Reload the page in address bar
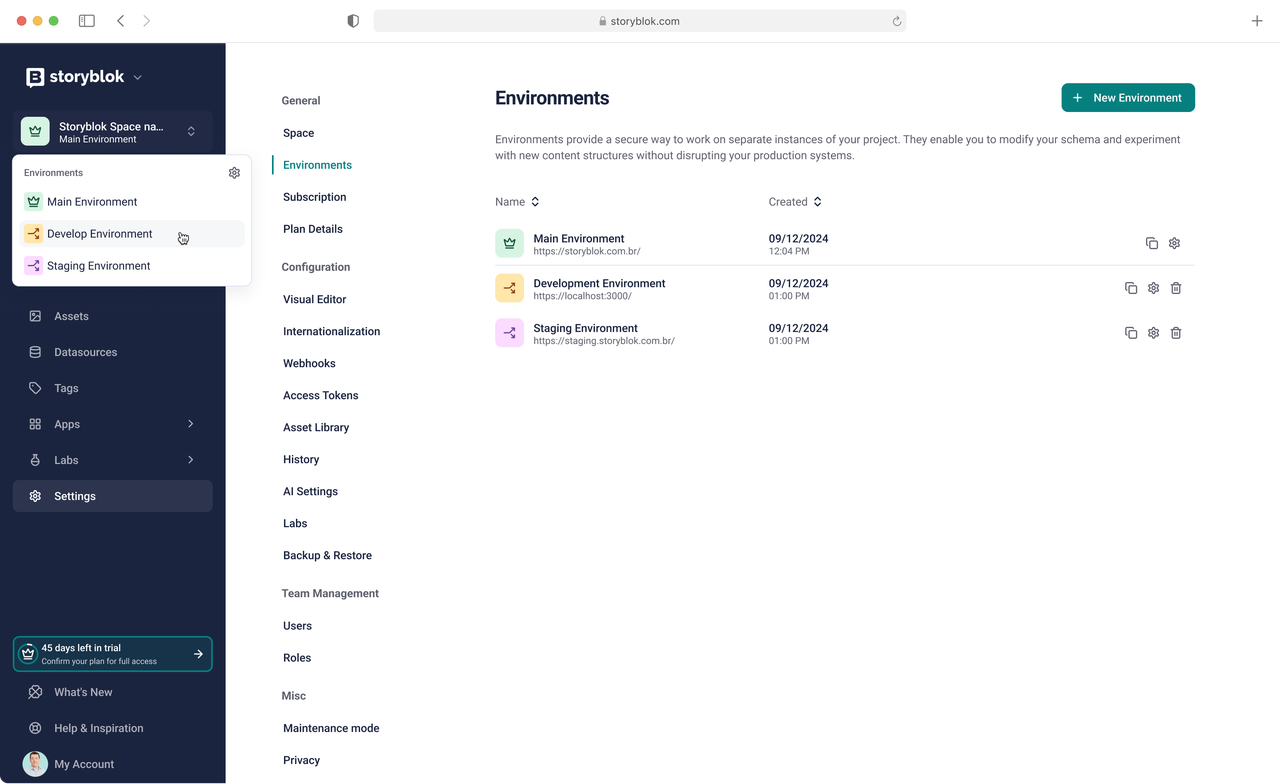 click(x=897, y=21)
